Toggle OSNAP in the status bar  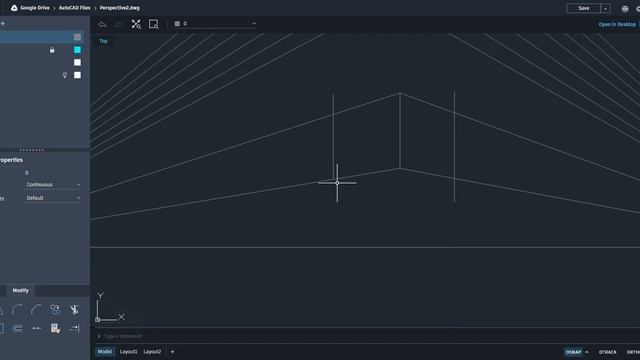[x=573, y=352]
